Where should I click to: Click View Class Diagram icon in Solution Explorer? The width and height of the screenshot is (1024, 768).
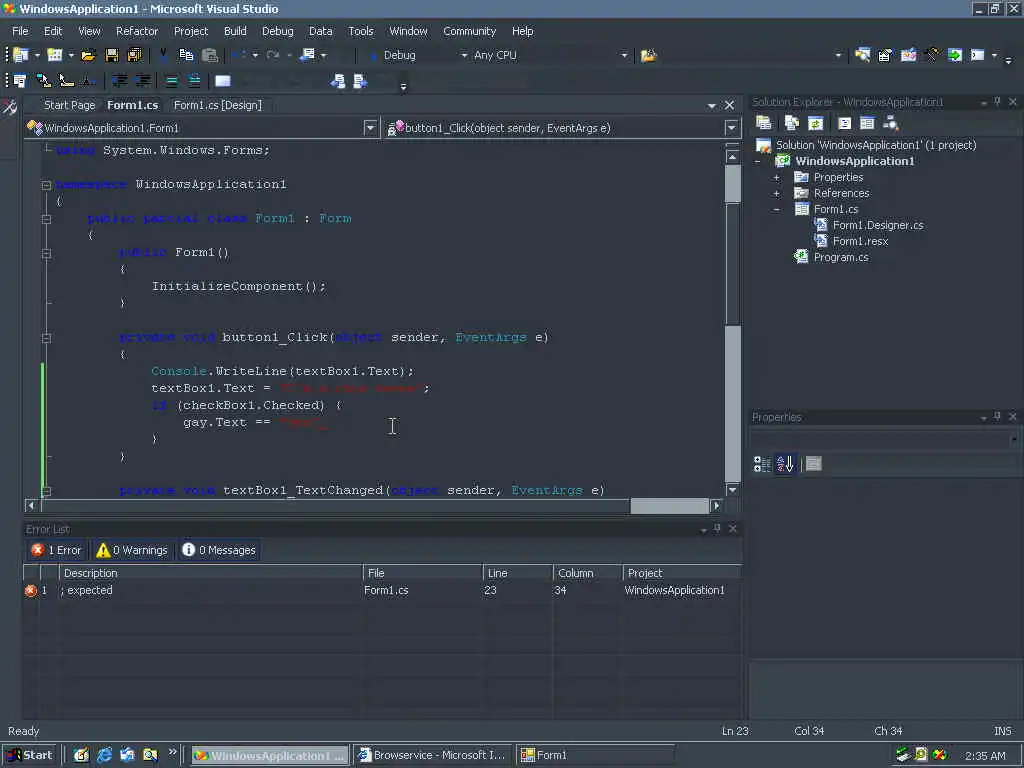(891, 123)
